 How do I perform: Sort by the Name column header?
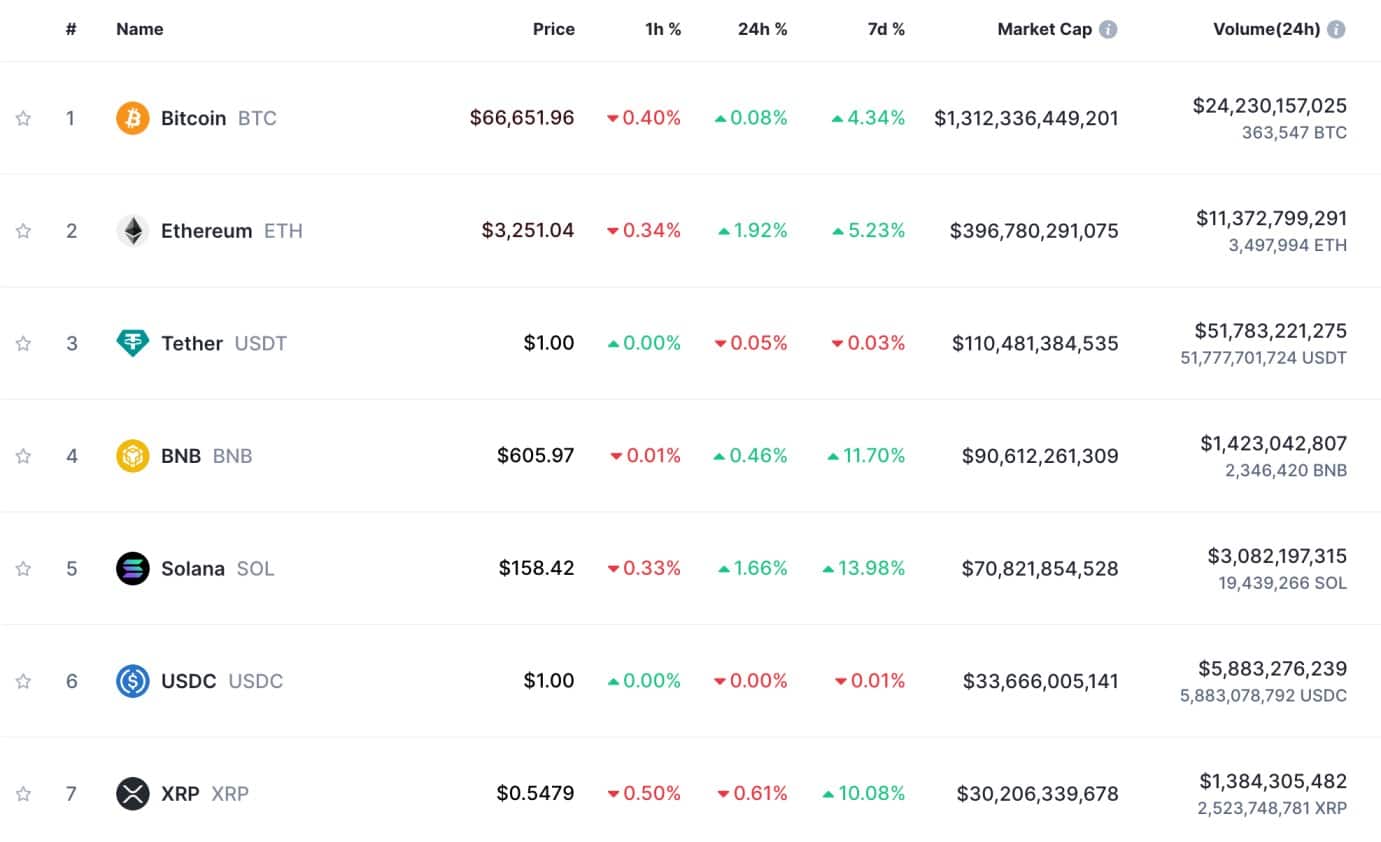140,29
